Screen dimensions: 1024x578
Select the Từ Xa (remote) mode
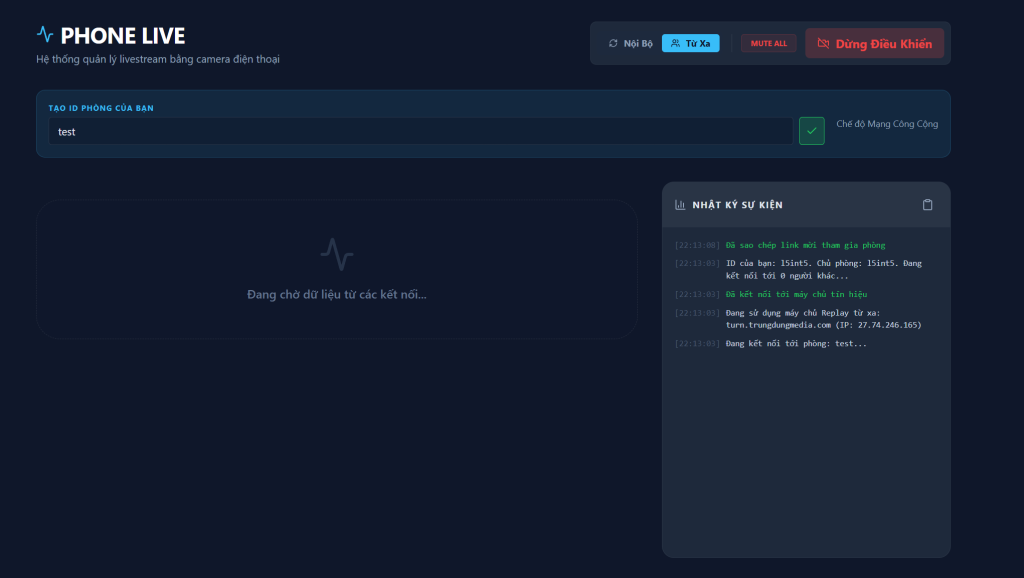(691, 44)
